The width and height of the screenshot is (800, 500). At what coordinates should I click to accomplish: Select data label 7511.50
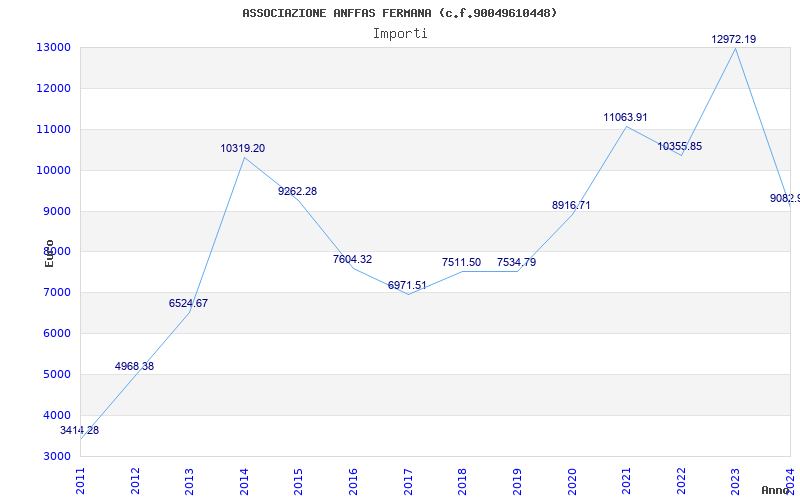pyautogui.click(x=461, y=262)
